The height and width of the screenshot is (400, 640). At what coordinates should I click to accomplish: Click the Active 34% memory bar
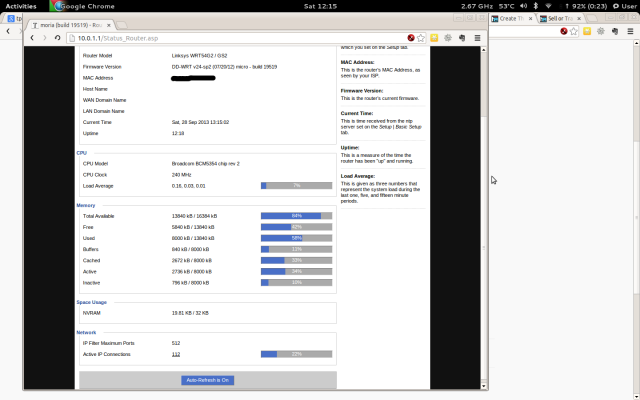[x=296, y=271]
